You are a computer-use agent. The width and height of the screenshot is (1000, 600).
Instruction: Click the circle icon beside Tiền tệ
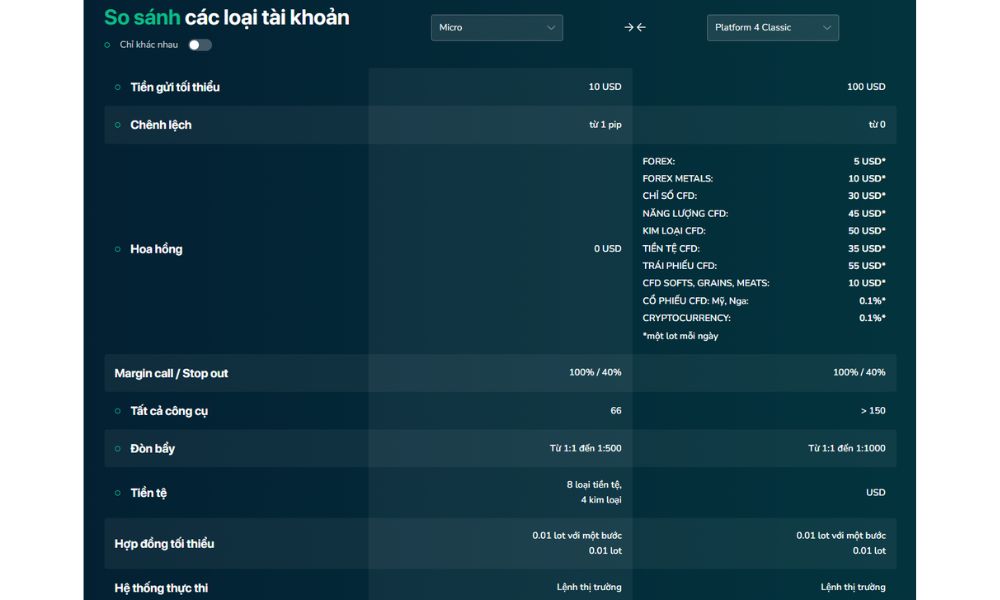(117, 493)
